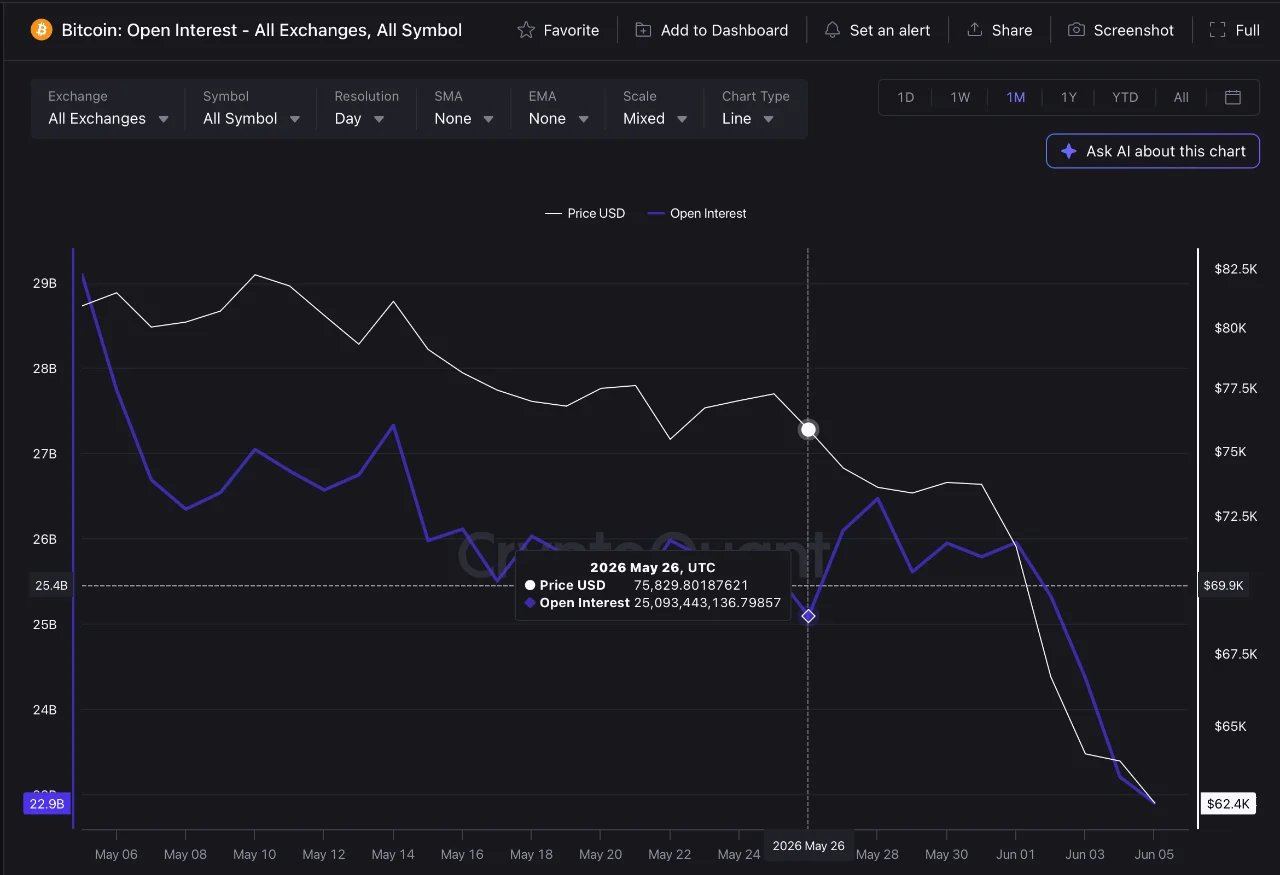
Task: Click Set an alert text
Action: pyautogui.click(x=890, y=30)
